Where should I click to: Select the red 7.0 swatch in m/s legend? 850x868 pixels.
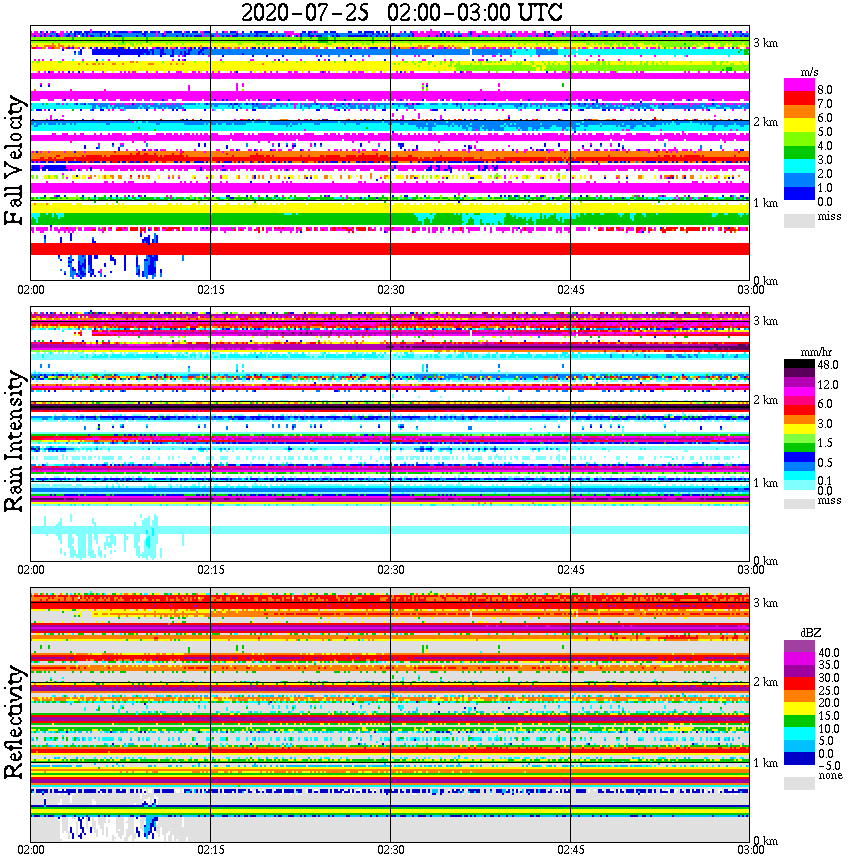pos(799,98)
